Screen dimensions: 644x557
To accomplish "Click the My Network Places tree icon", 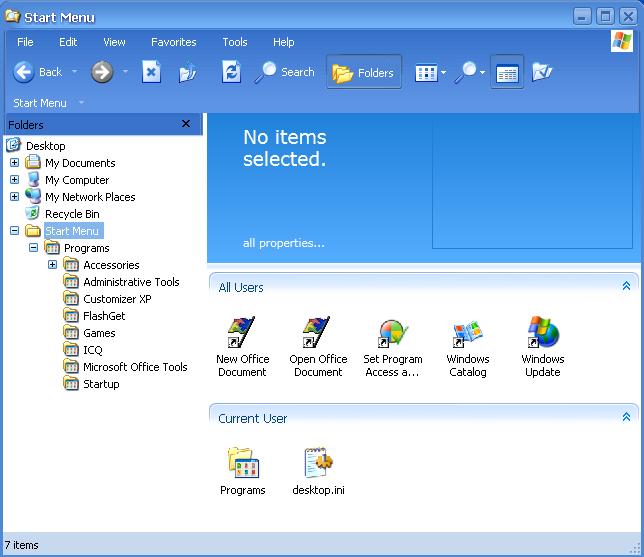I will [x=33, y=196].
